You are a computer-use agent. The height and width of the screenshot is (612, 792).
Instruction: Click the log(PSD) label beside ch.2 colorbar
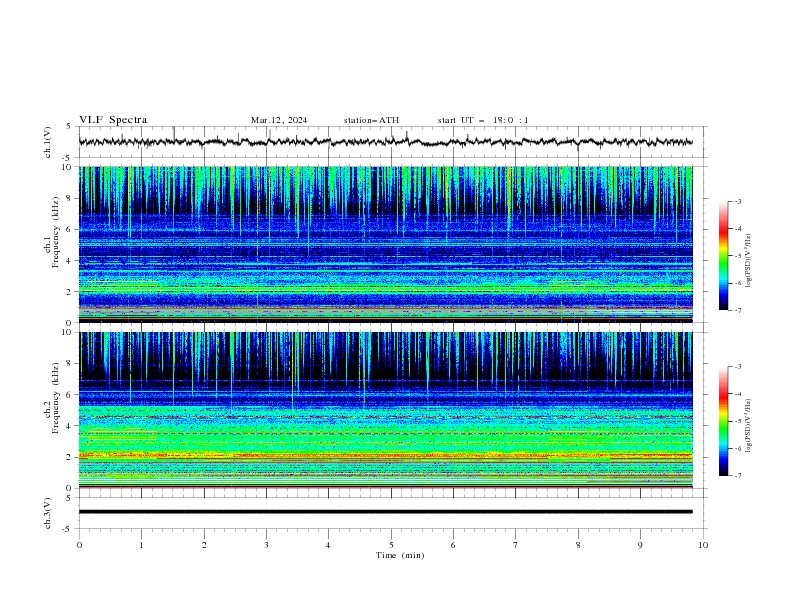click(749, 426)
